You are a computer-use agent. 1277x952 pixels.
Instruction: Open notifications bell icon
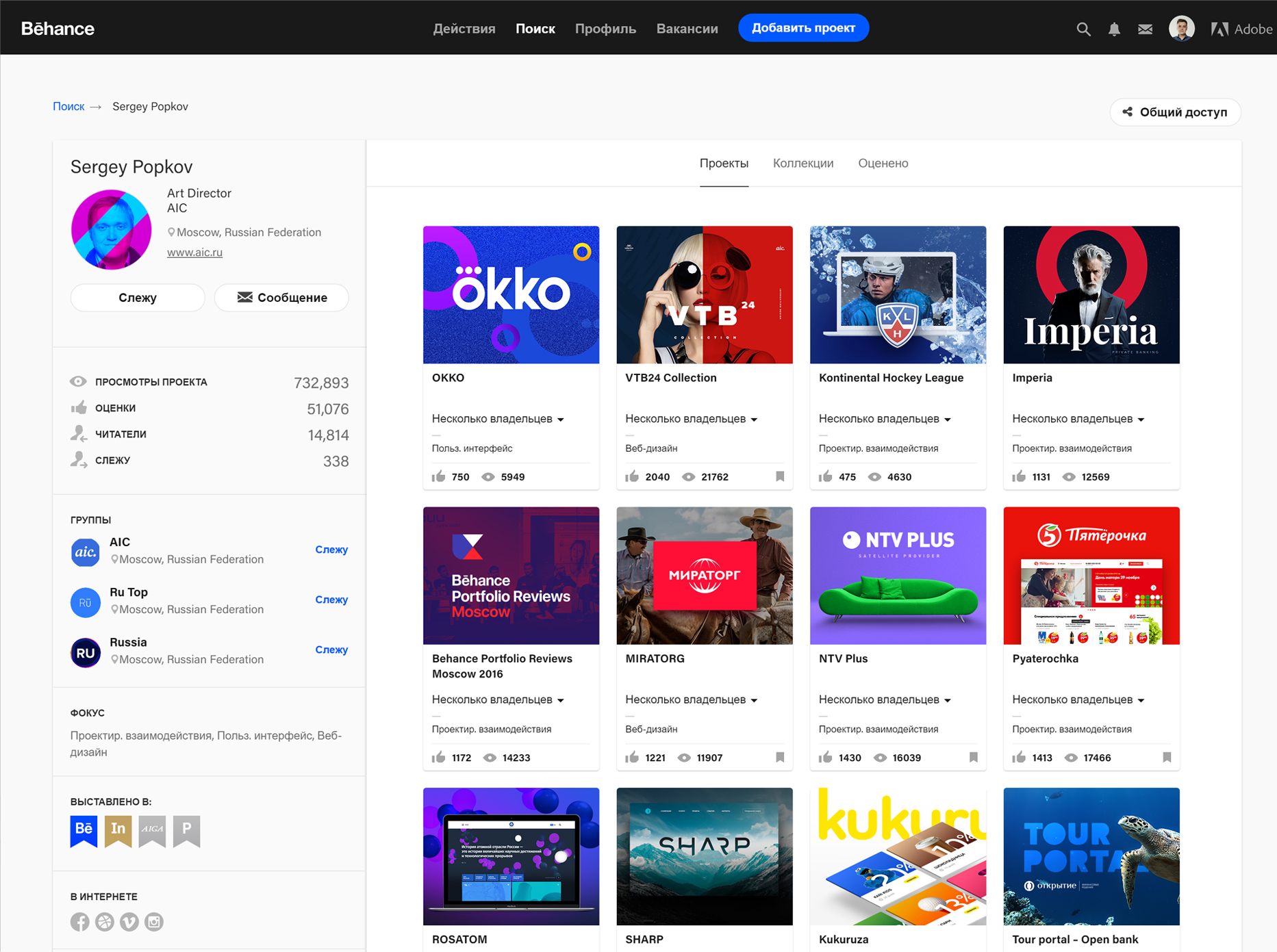coord(1114,29)
